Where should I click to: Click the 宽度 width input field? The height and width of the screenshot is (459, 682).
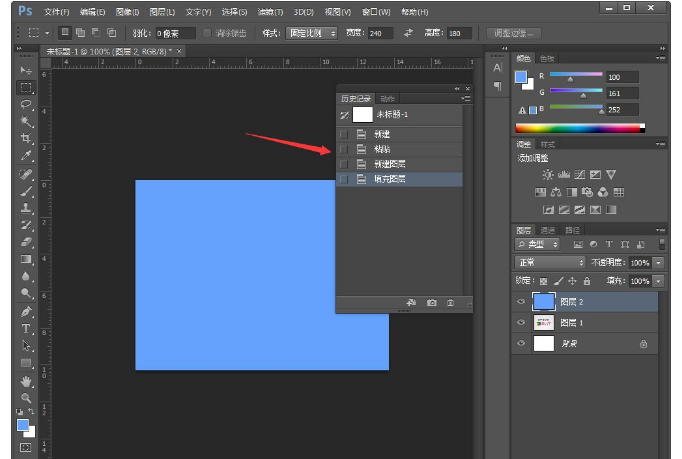coord(380,33)
